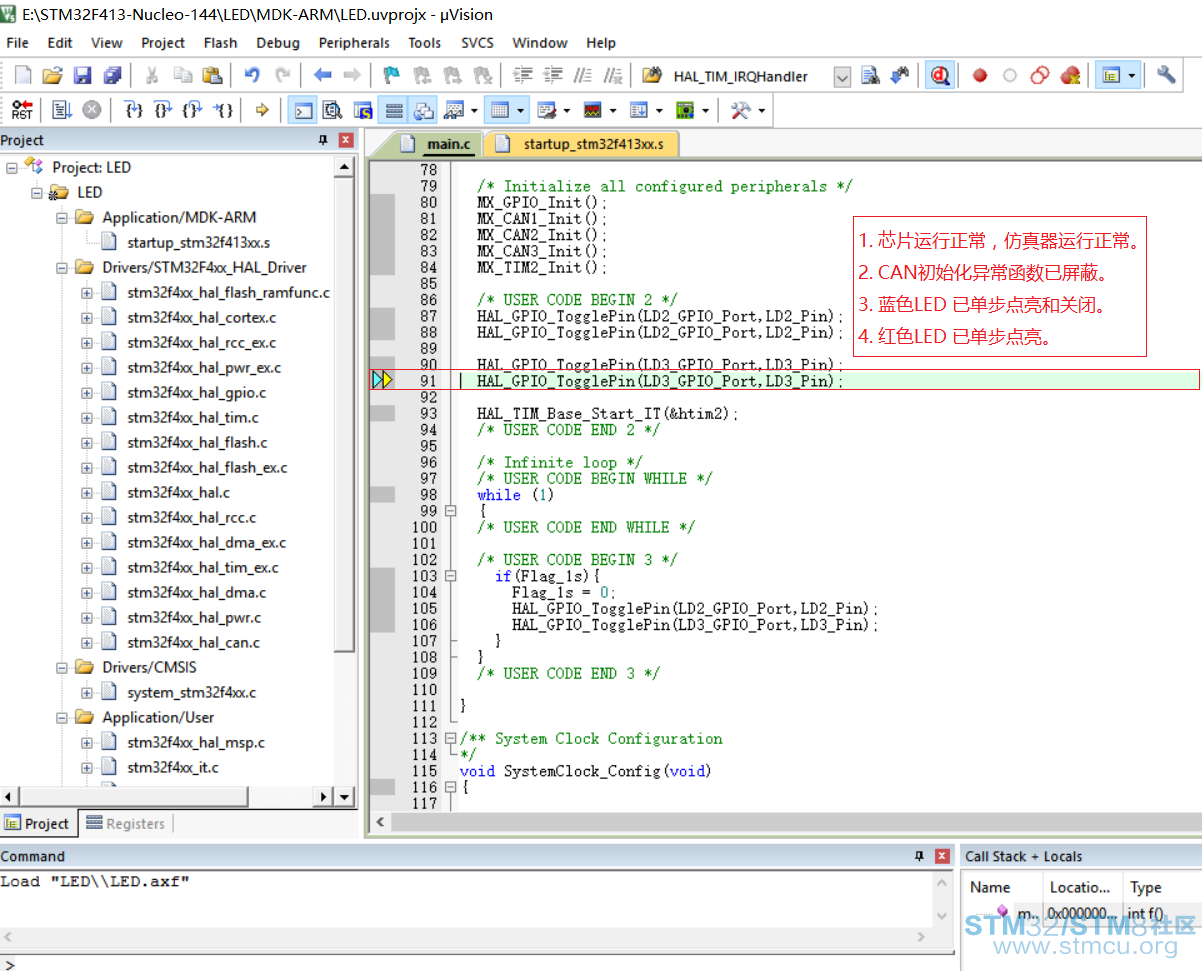Collapse the Application/MDK-ARM folder
The height and width of the screenshot is (971, 1202).
[62, 217]
